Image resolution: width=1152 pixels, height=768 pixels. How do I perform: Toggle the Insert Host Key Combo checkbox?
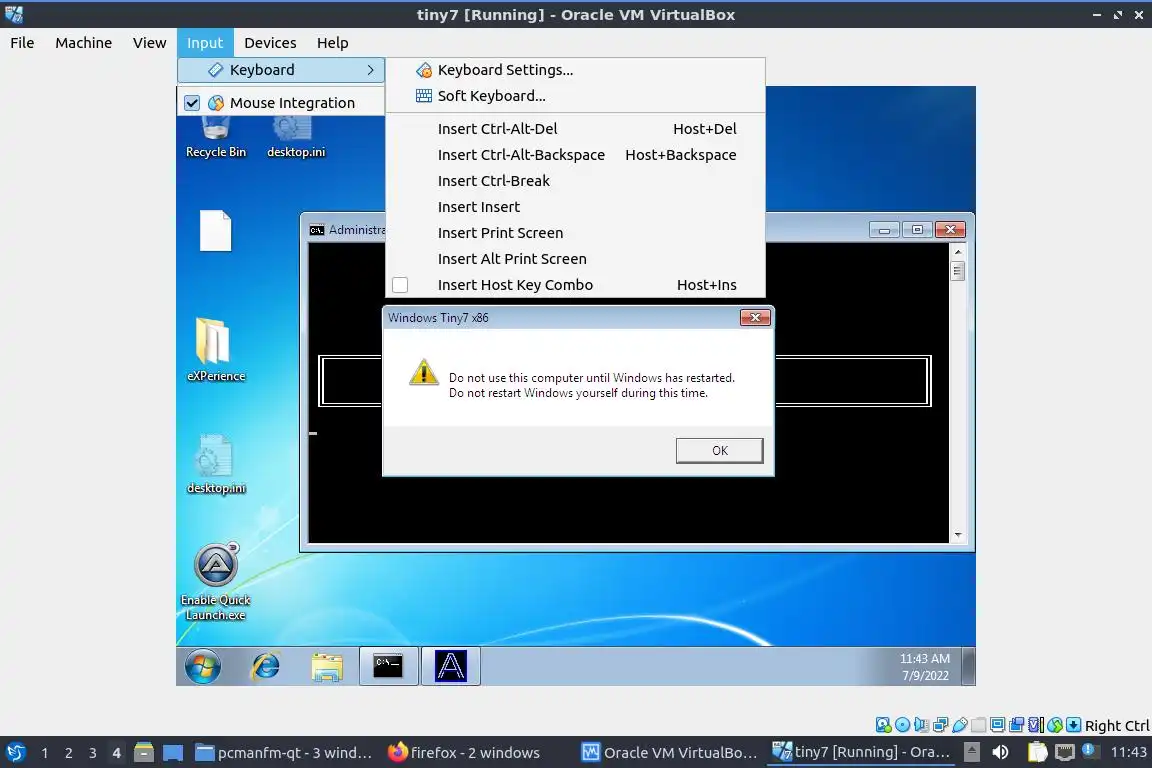[x=400, y=284]
